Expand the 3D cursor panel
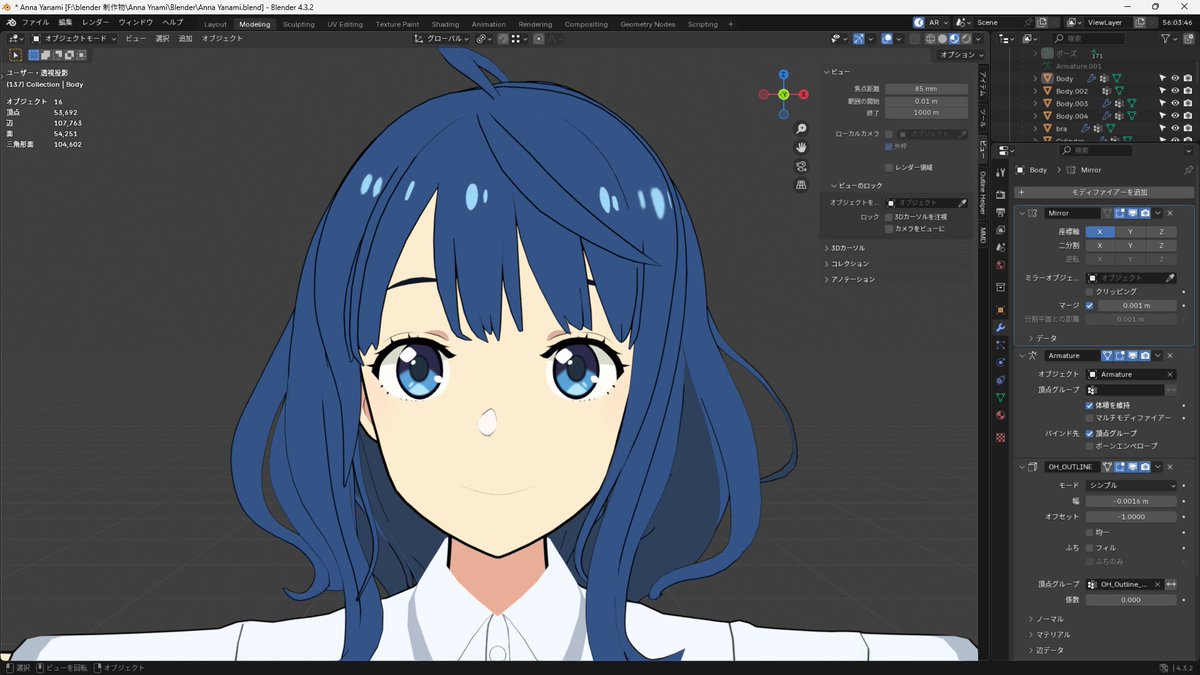This screenshot has width=1200, height=675. pos(848,247)
